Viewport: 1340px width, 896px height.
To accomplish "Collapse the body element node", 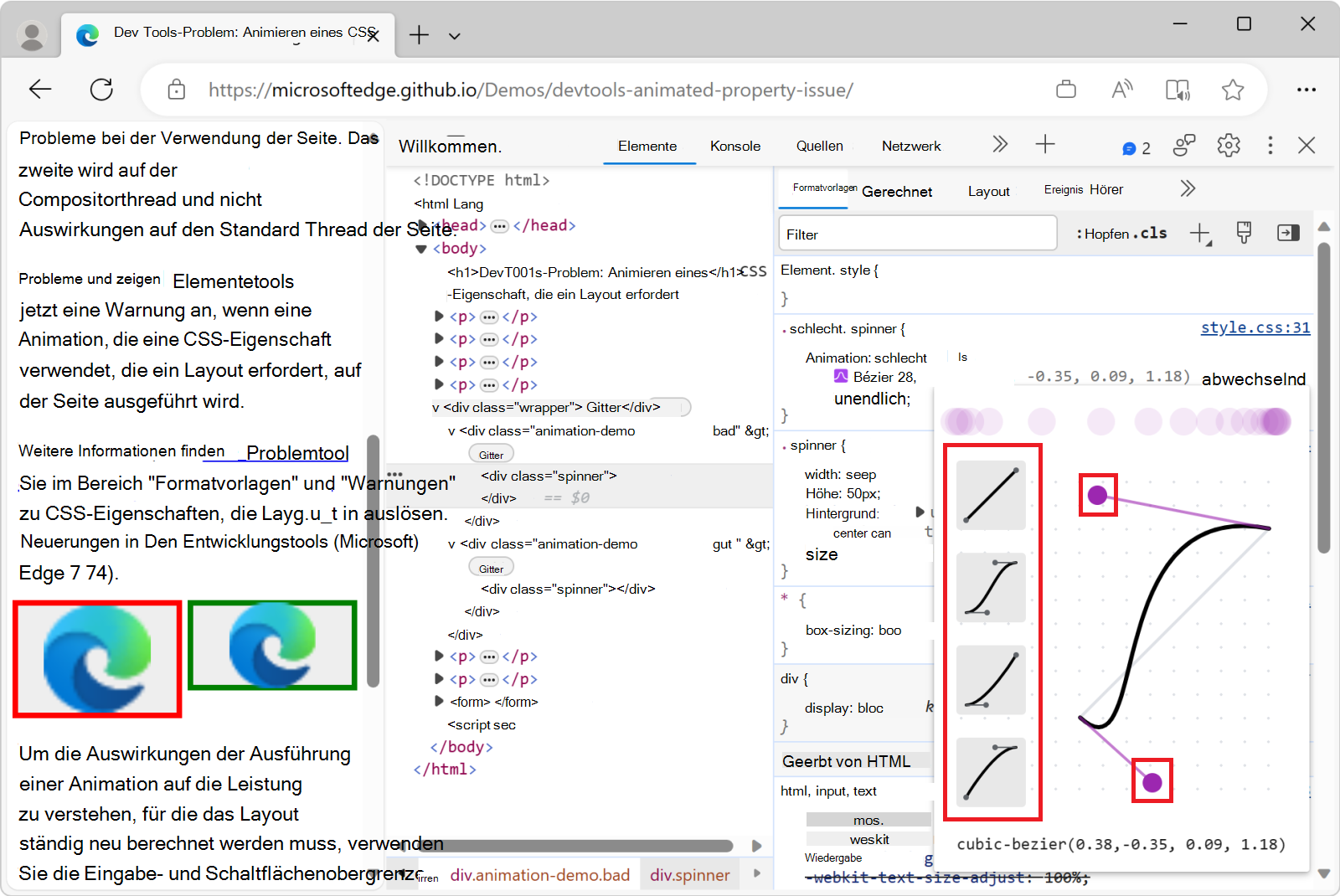I will point(421,249).
